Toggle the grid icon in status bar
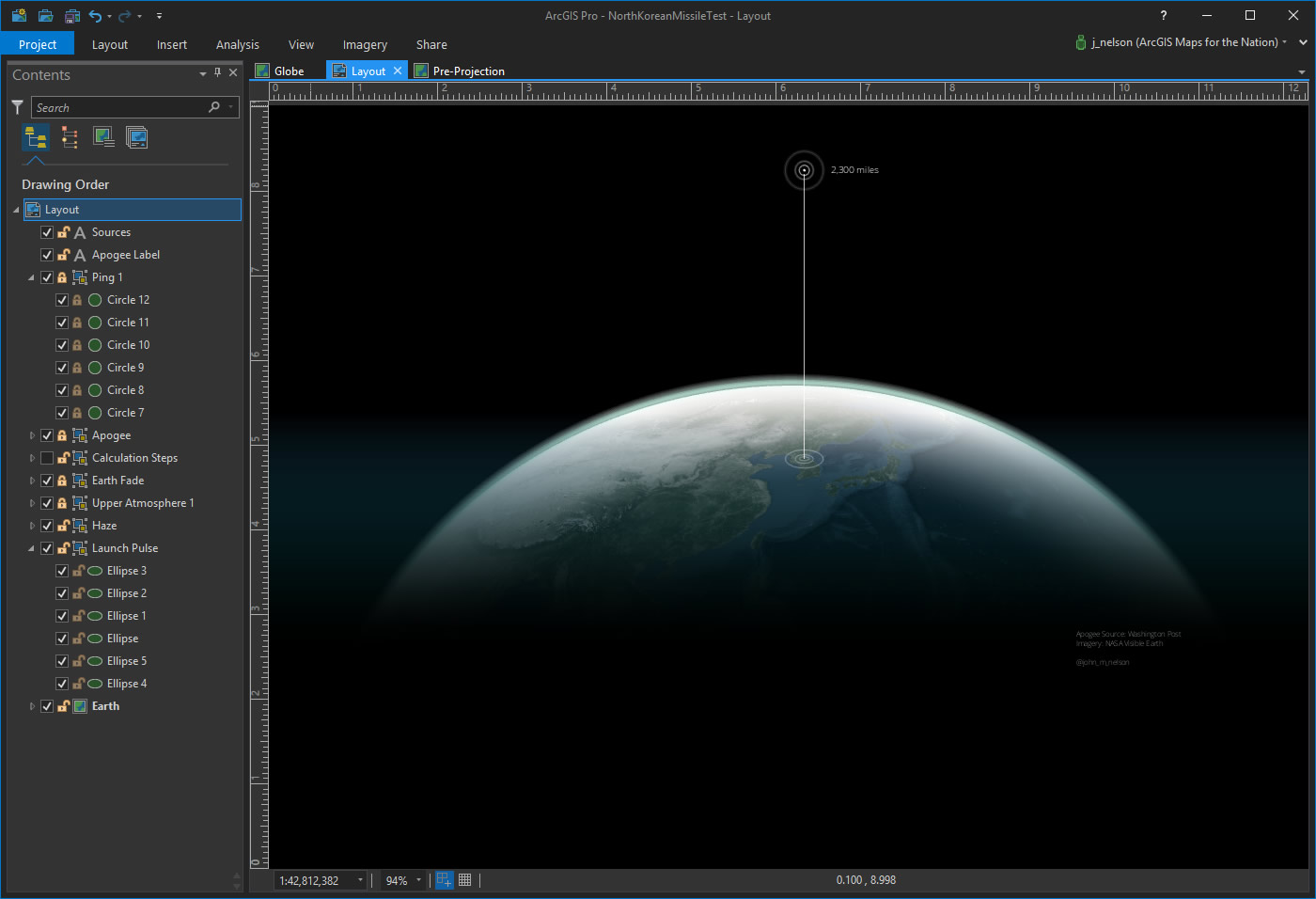 pyautogui.click(x=465, y=880)
